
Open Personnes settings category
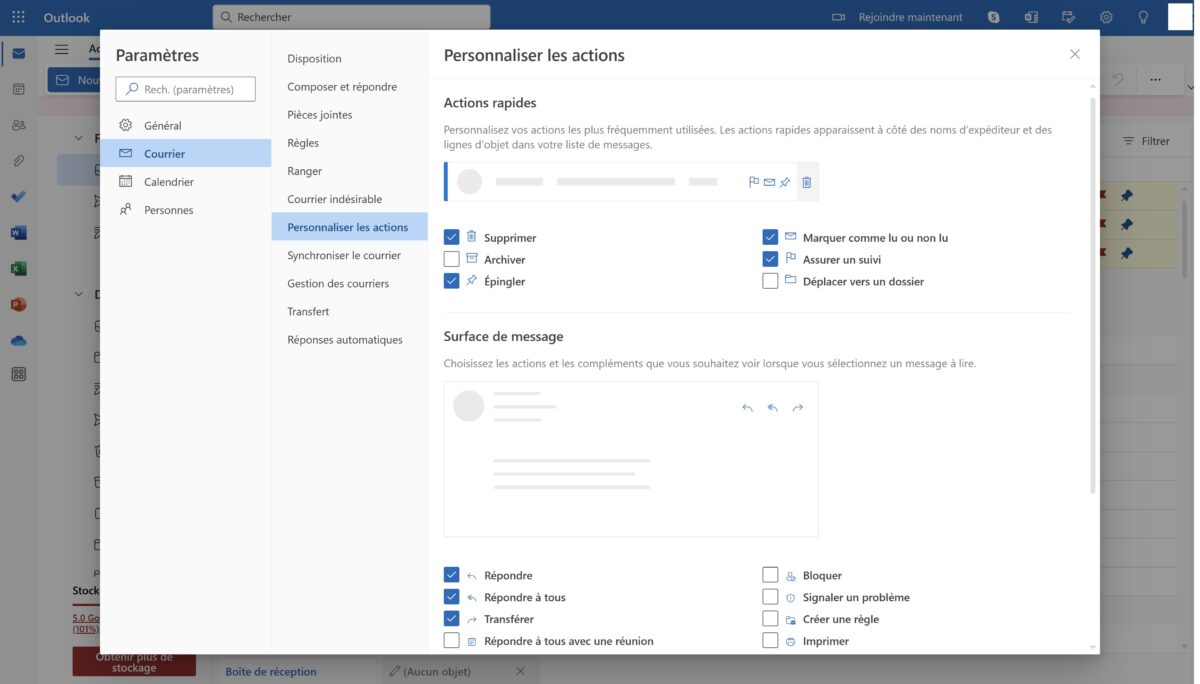[185, 210]
